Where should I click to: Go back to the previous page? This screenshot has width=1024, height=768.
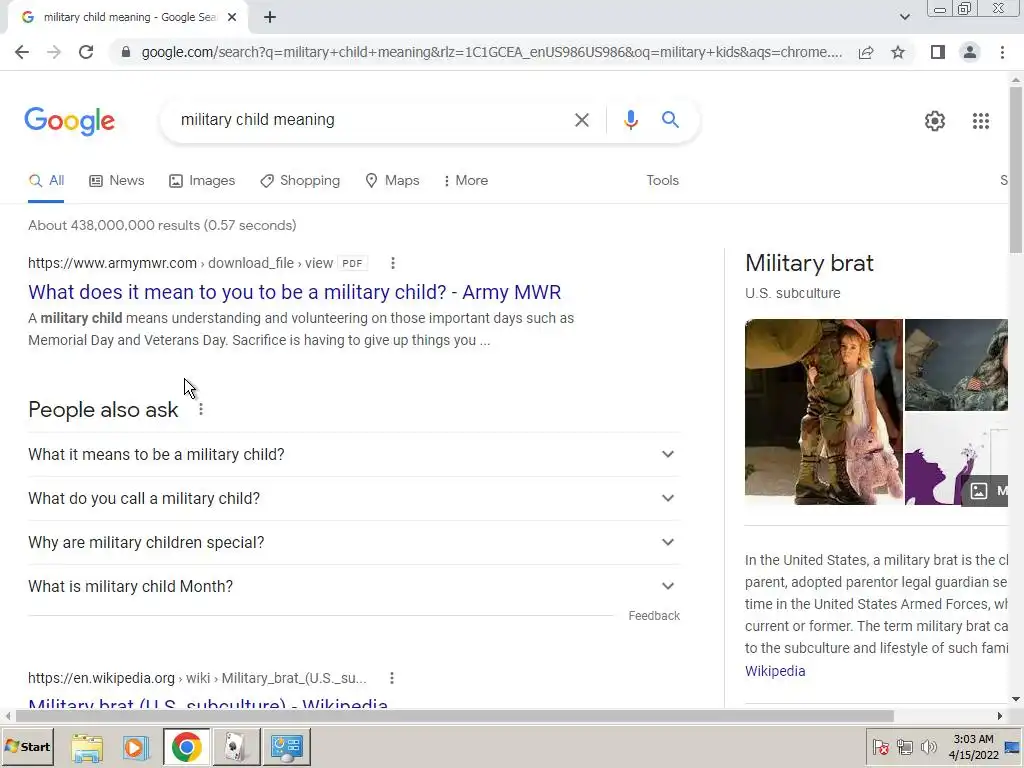(22, 52)
